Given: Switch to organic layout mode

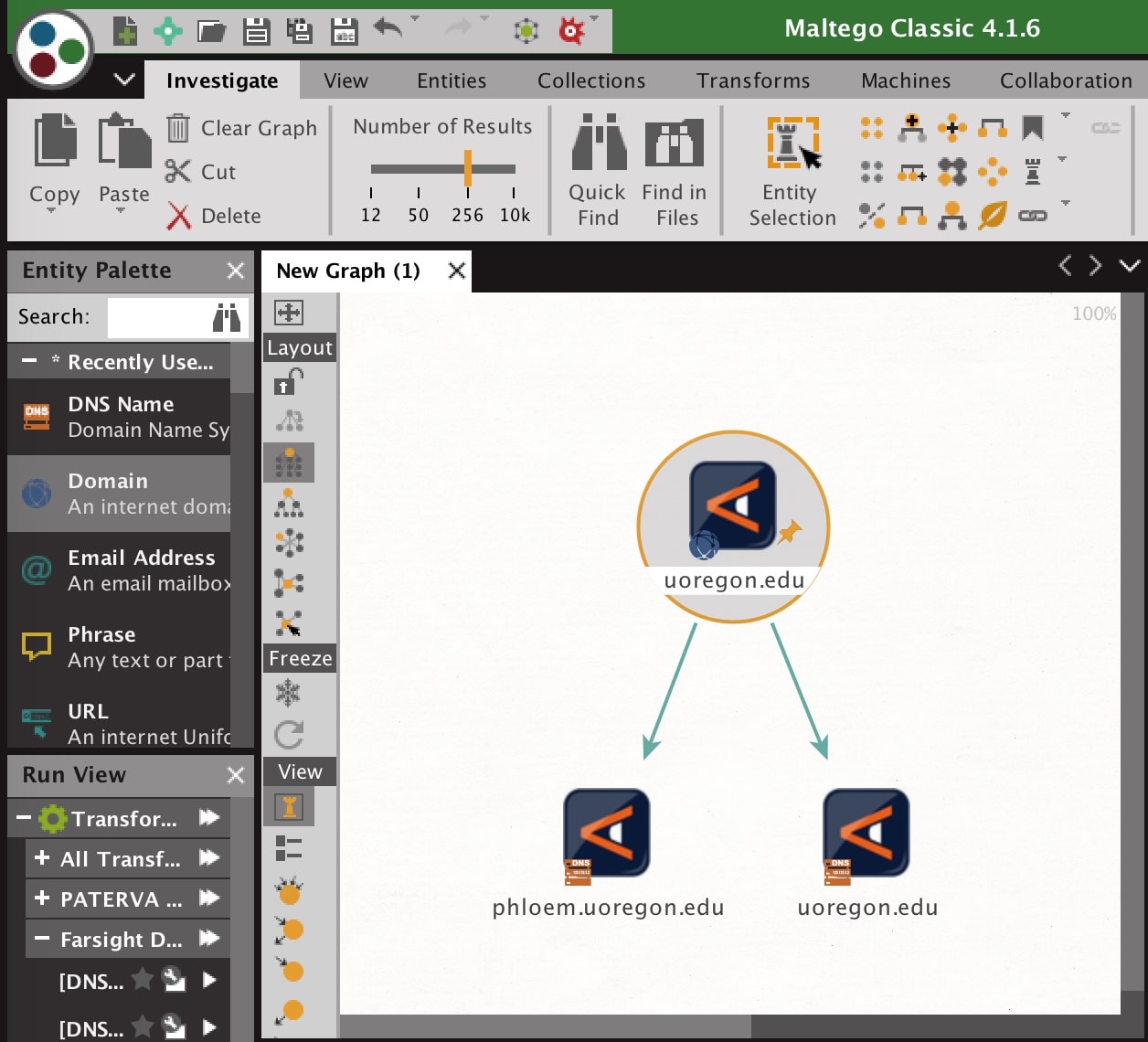Looking at the screenshot, I should (x=289, y=583).
